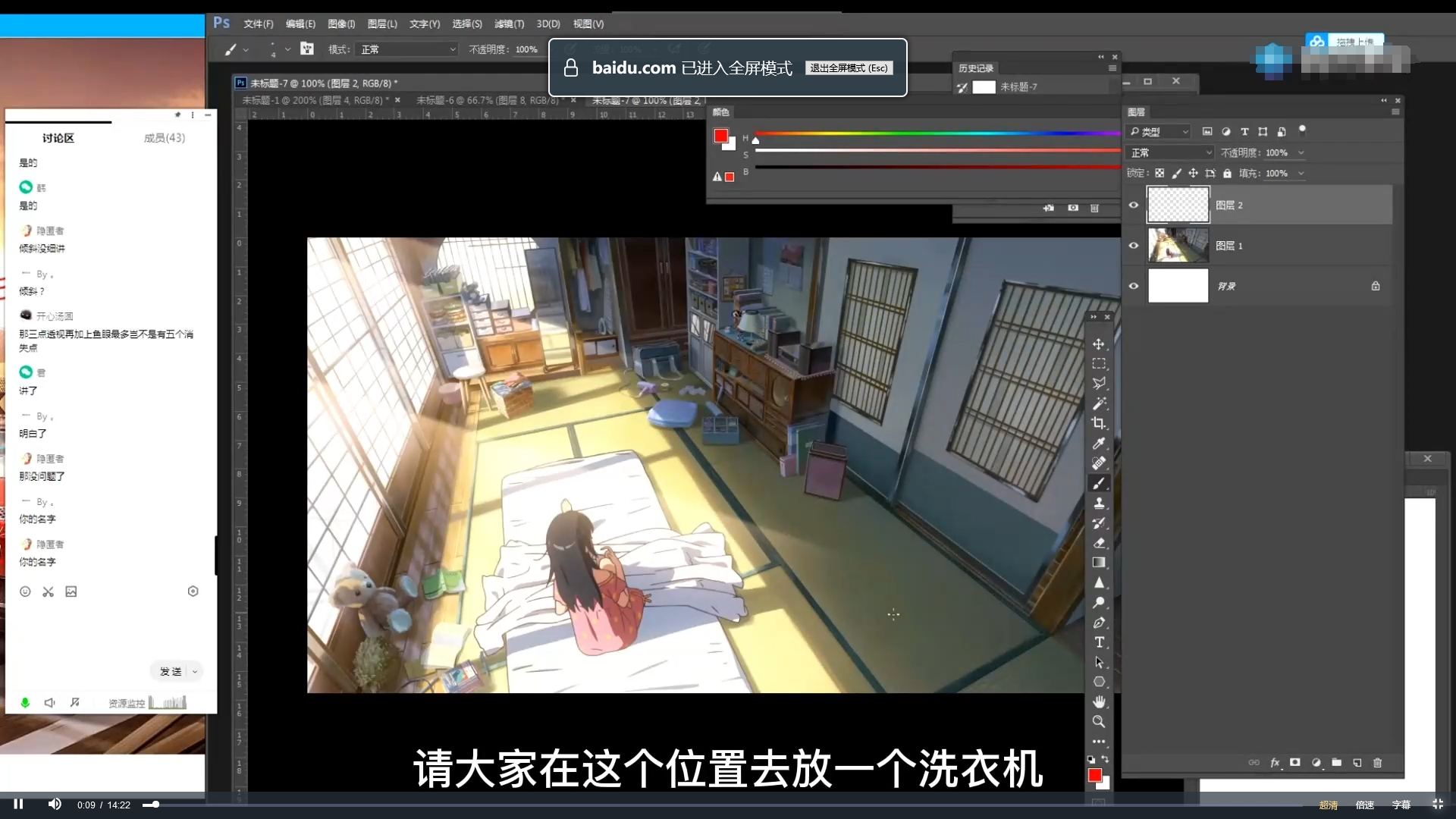
Task: Open tool preset dropdown next to brush
Action: pos(246,49)
